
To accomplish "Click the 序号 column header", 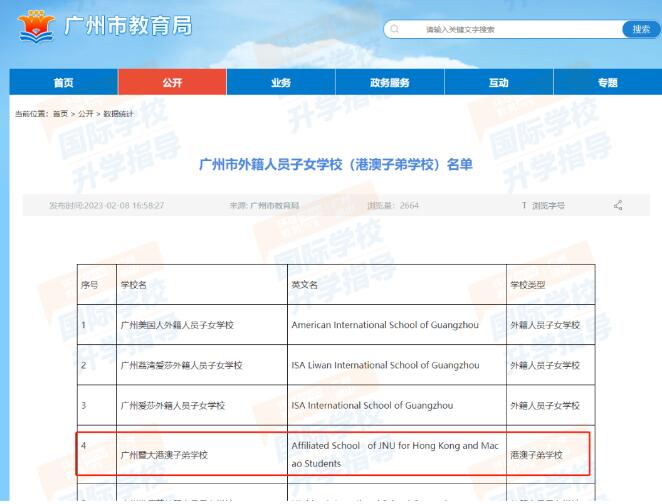I will point(97,285).
